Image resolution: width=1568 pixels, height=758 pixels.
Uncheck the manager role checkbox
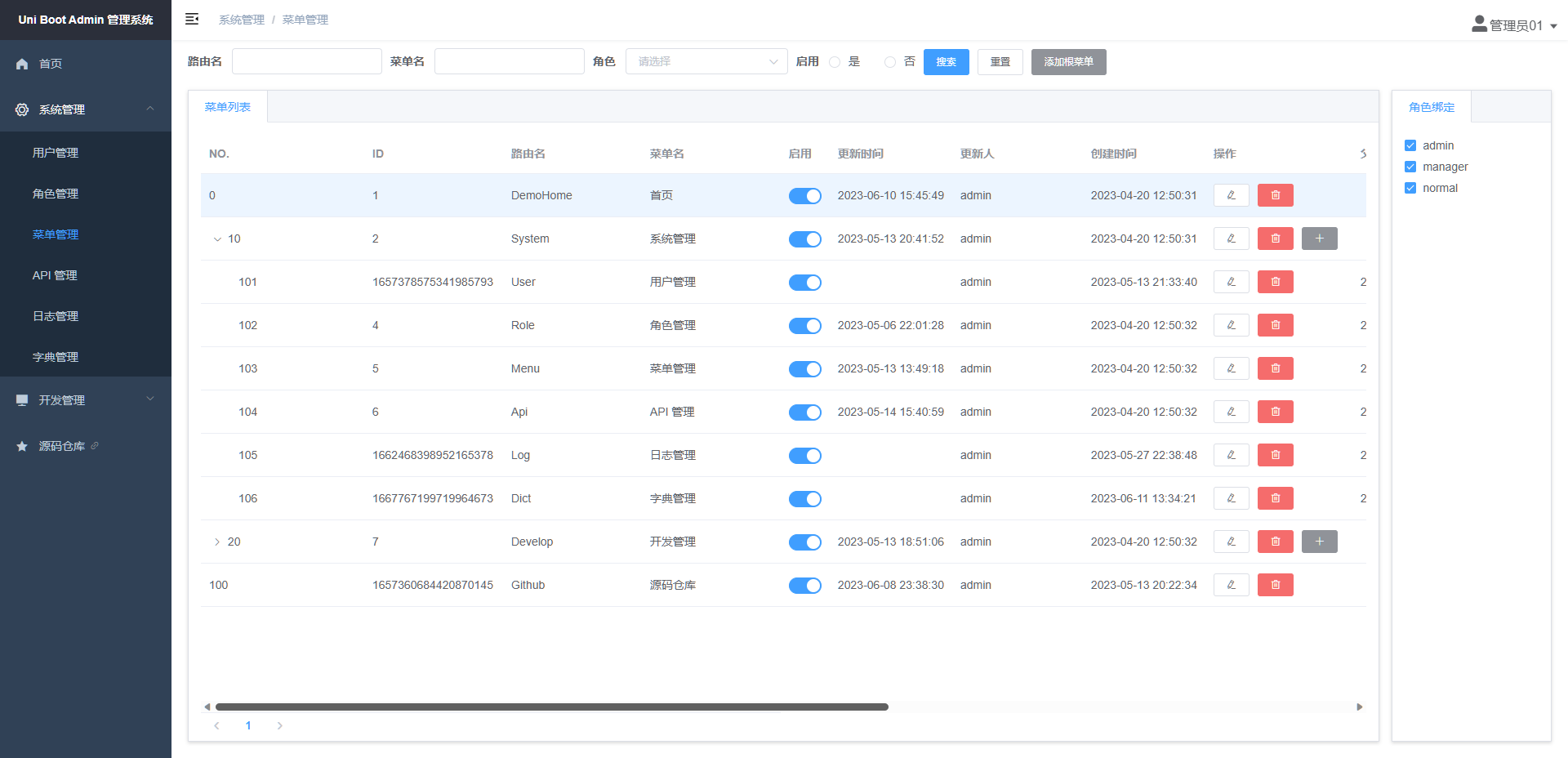[1410, 167]
